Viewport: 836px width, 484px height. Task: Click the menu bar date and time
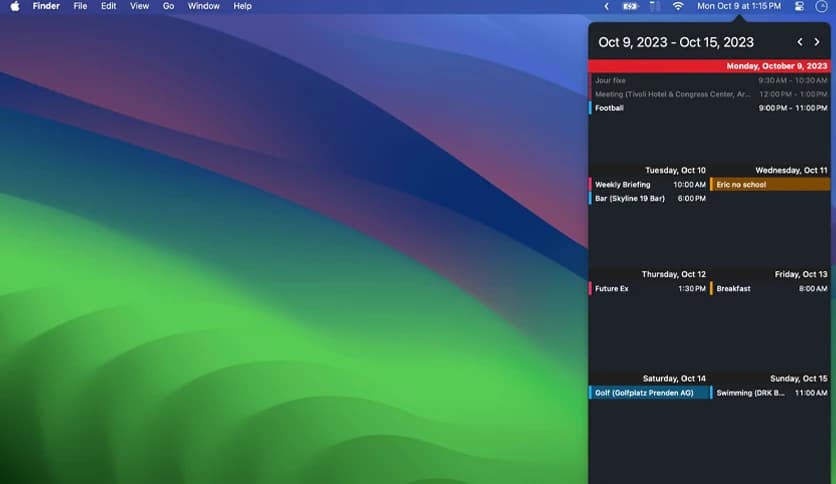(739, 6)
